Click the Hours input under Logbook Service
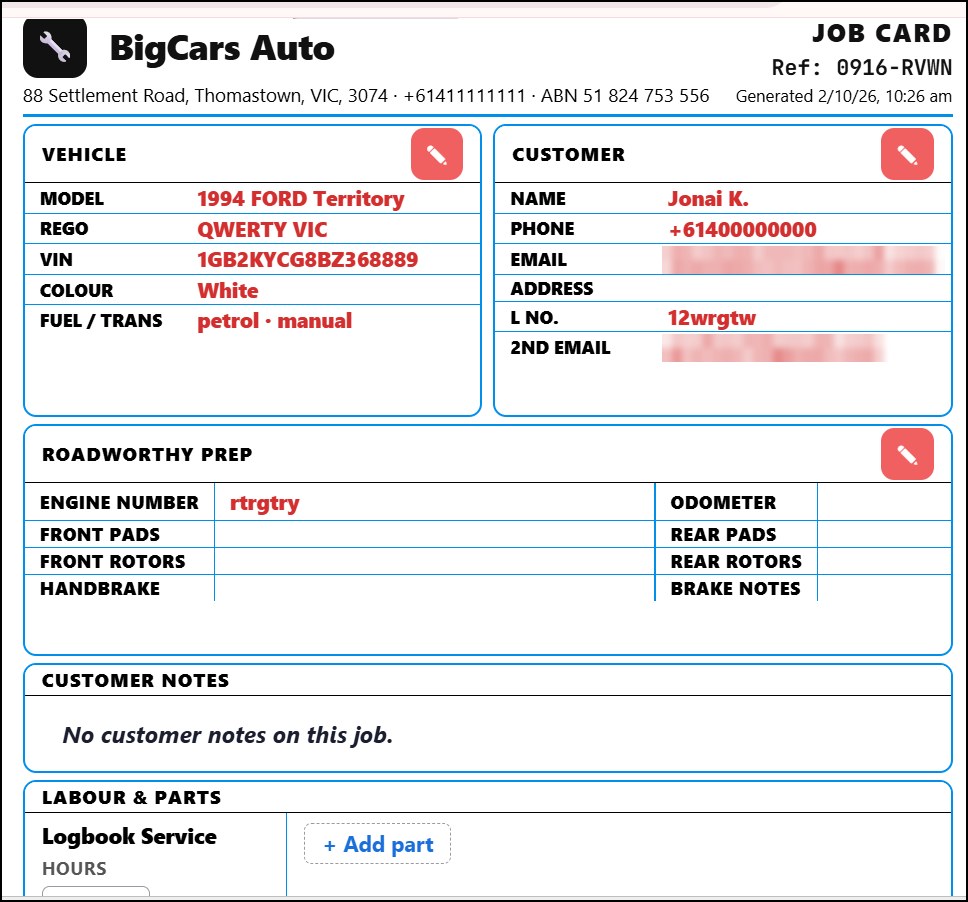 [96, 892]
